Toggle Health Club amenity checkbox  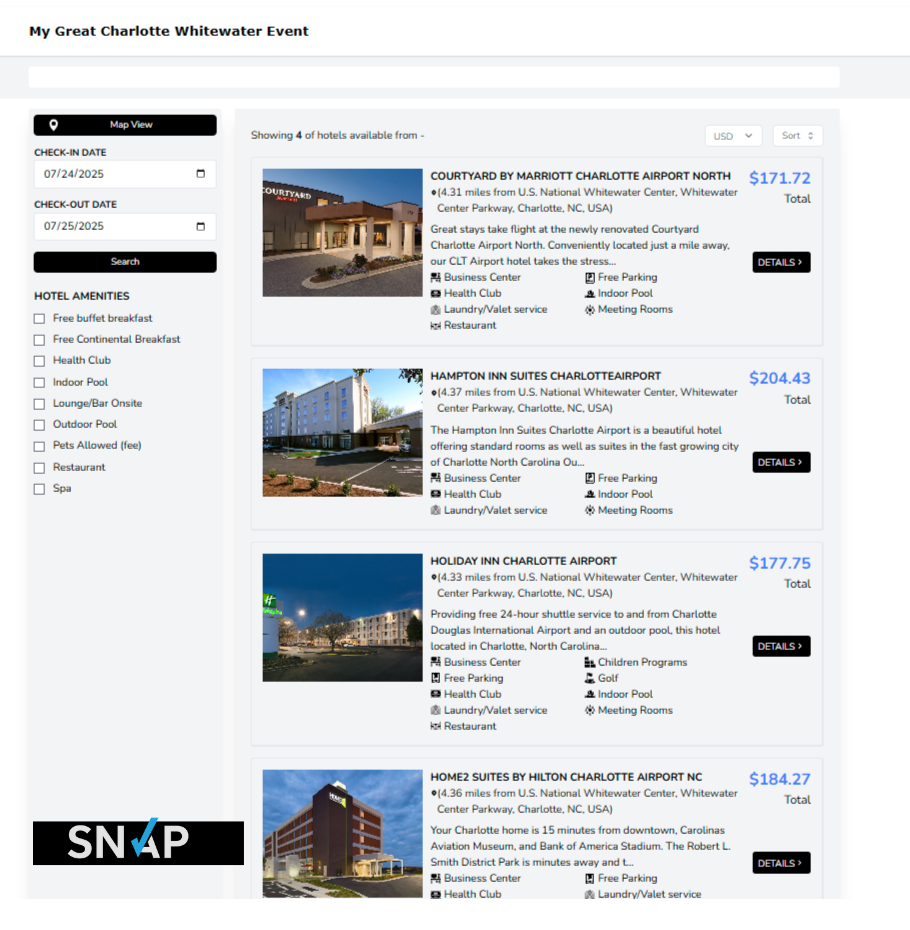coord(39,361)
